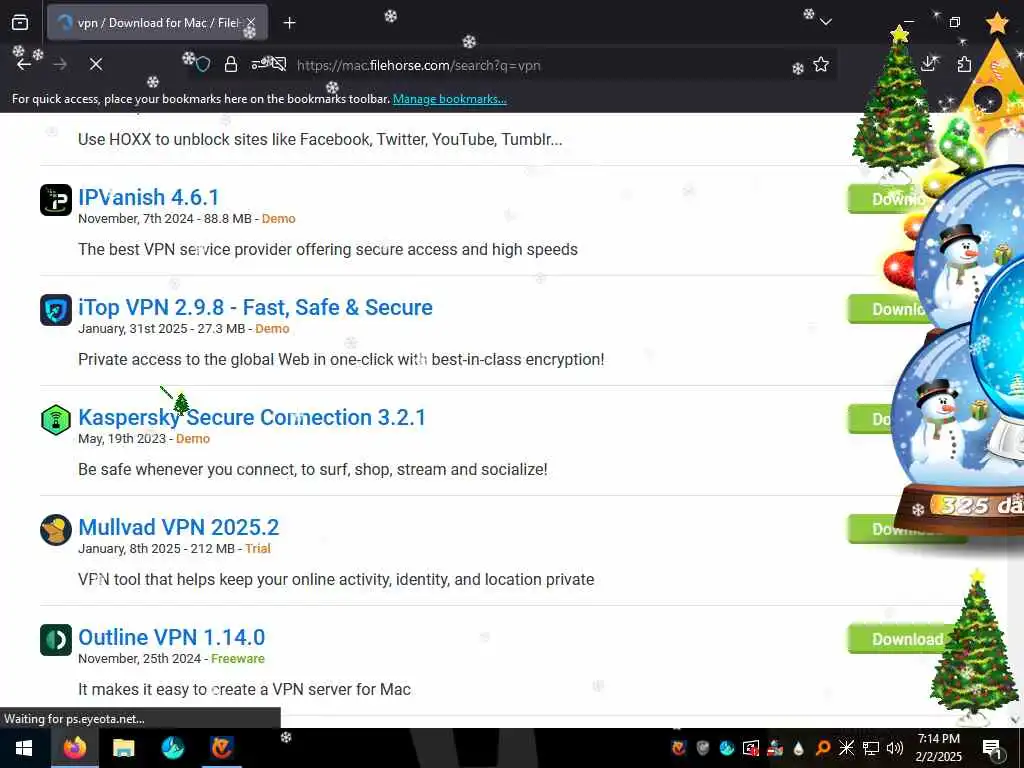1024x768 pixels.
Task: Open the Downloads panel icon
Action: 929,64
